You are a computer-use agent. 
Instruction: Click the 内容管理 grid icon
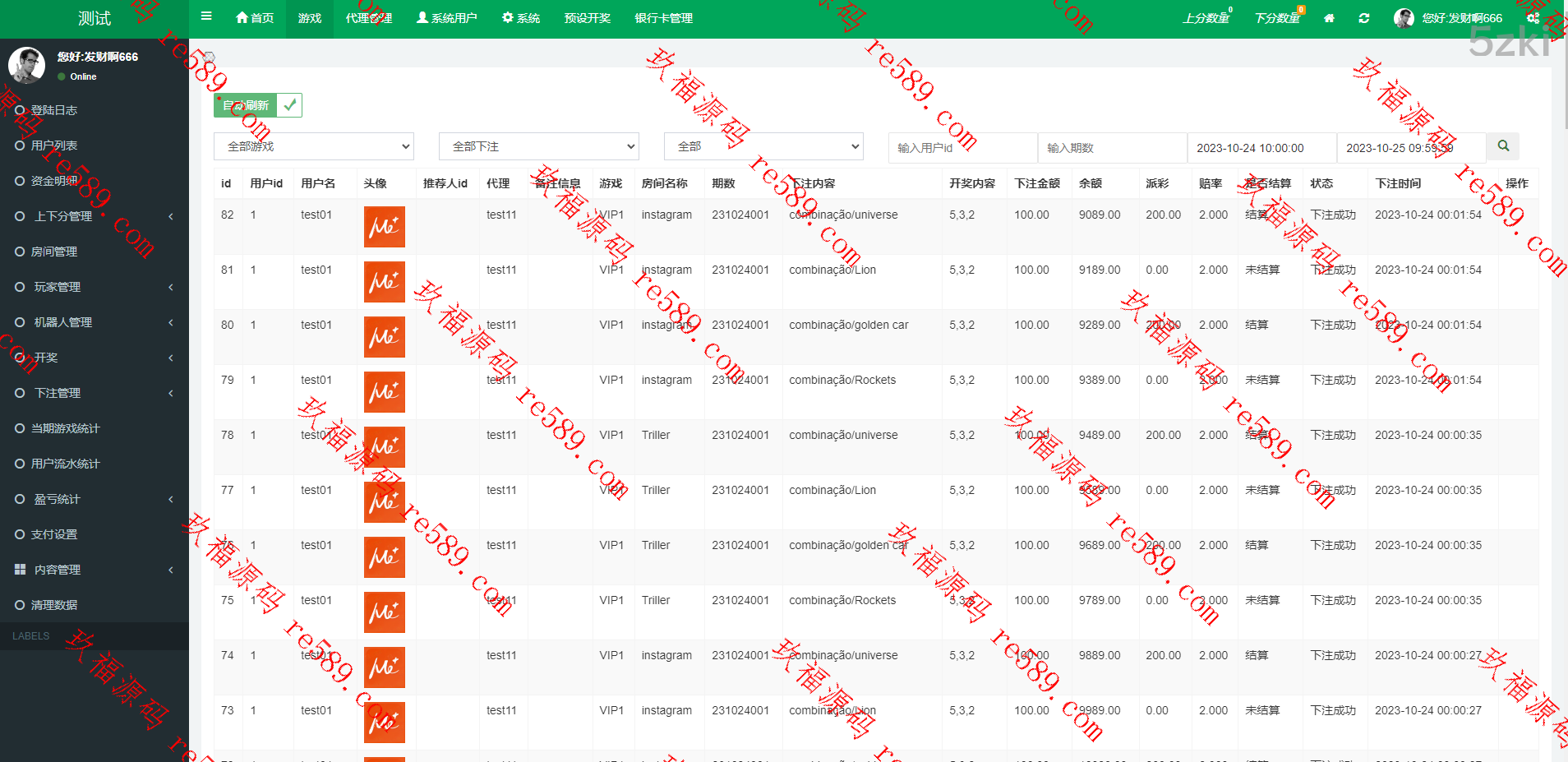click(20, 570)
